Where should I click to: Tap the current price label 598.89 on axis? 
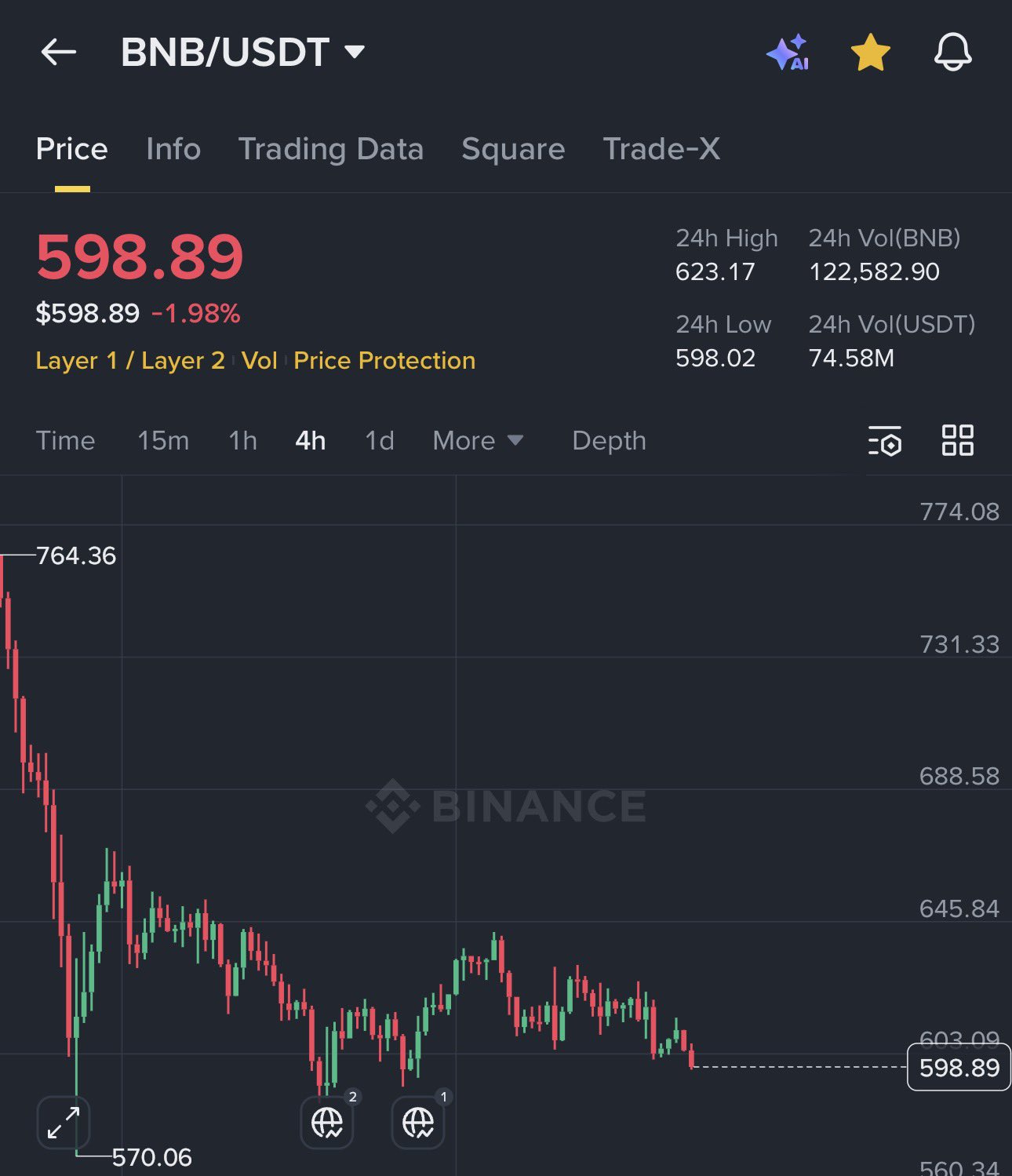[959, 1068]
